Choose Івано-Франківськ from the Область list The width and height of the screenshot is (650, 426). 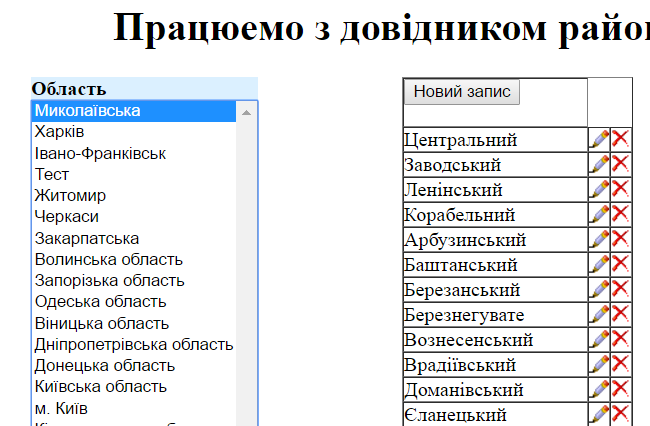pyautogui.click(x=100, y=153)
